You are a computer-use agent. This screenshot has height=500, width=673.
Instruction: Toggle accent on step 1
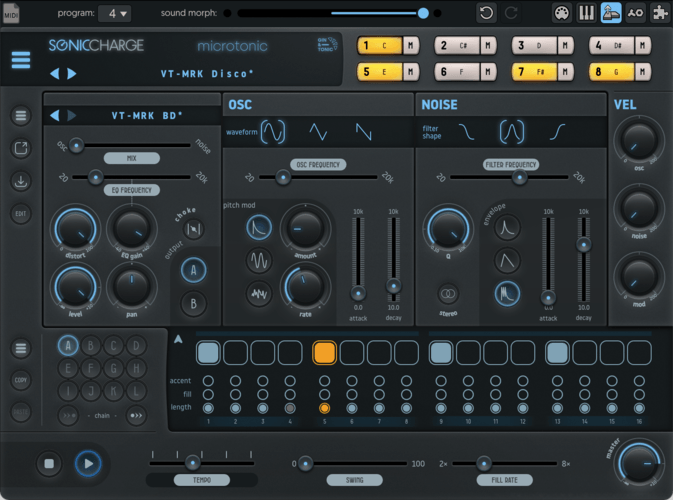click(207, 381)
